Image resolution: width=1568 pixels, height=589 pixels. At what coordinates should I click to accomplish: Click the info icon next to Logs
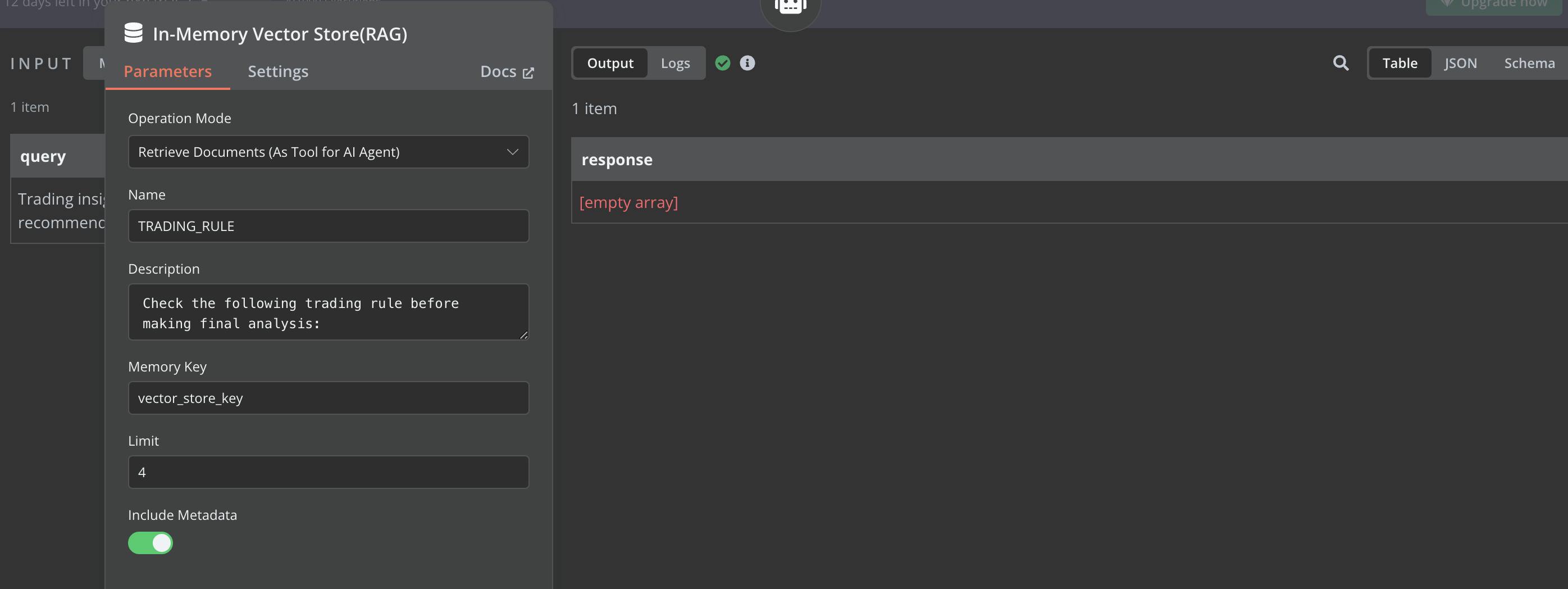click(747, 63)
